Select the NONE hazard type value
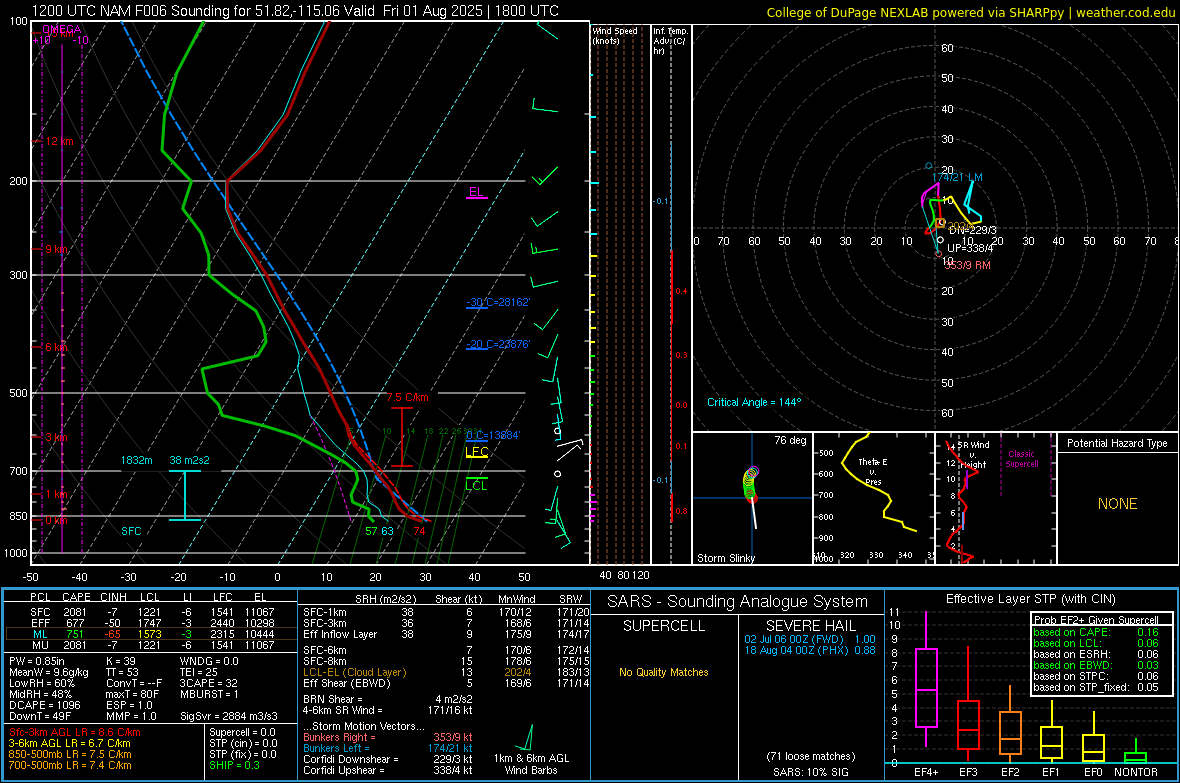The height and width of the screenshot is (783, 1180). pos(1117,504)
